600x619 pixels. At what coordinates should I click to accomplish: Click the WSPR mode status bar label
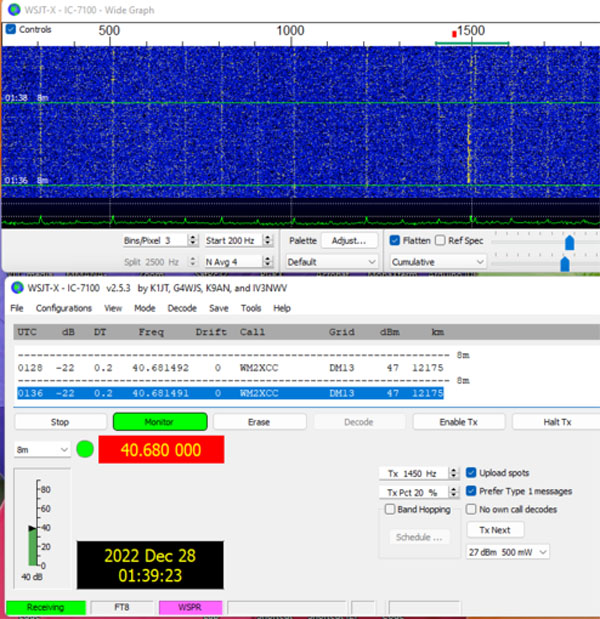click(x=190, y=607)
